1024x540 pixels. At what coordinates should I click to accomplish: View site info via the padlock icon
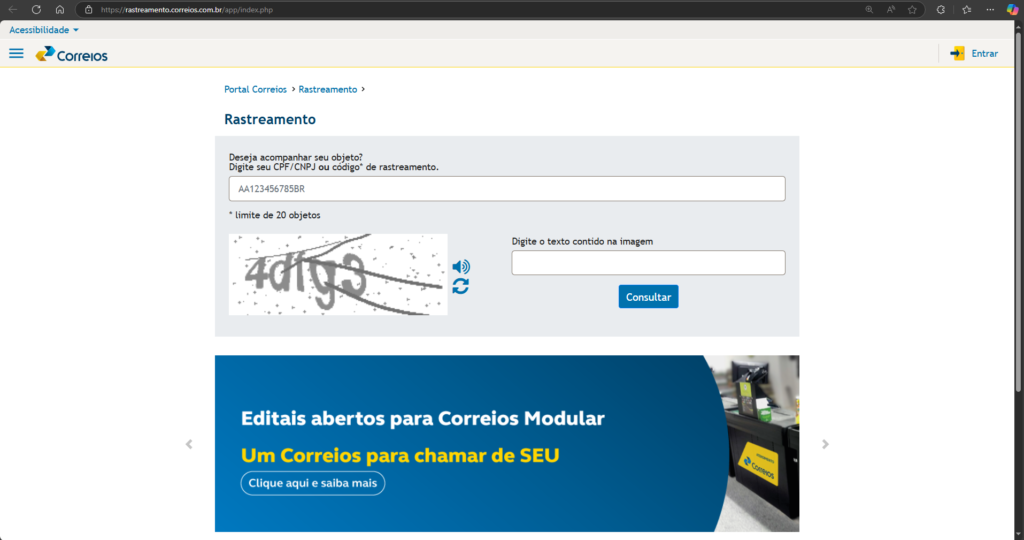tap(89, 10)
